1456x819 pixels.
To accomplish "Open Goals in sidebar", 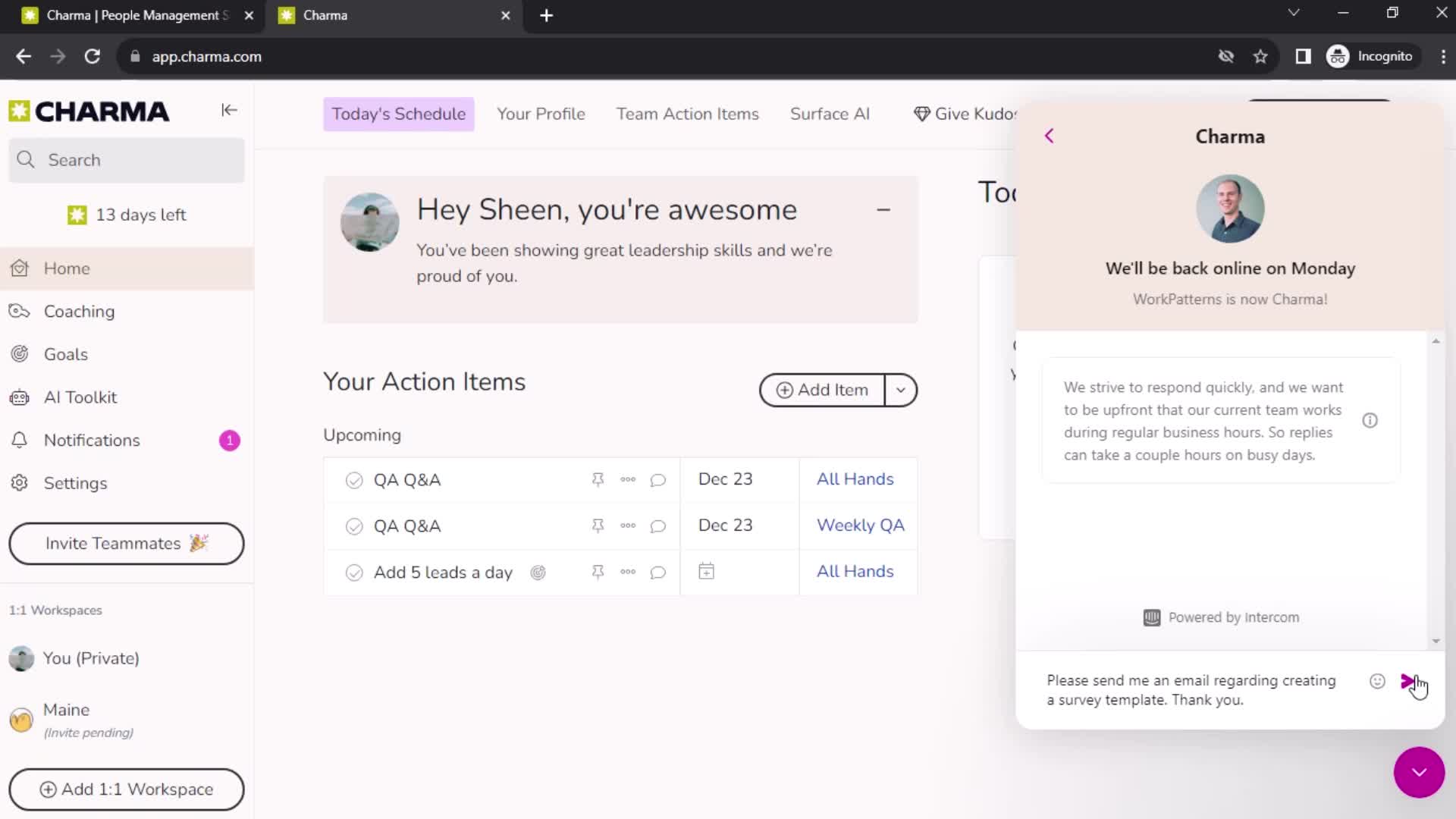I will (x=127, y=354).
